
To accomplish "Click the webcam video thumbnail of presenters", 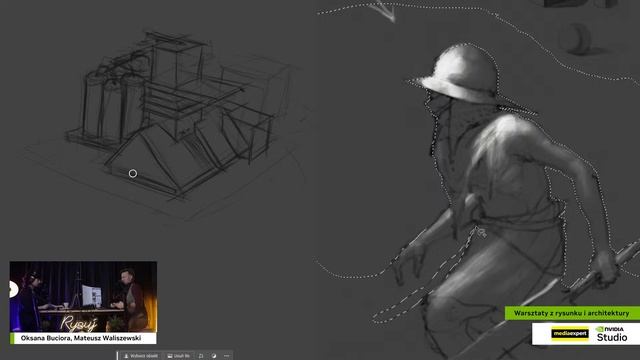I will pyautogui.click(x=83, y=297).
